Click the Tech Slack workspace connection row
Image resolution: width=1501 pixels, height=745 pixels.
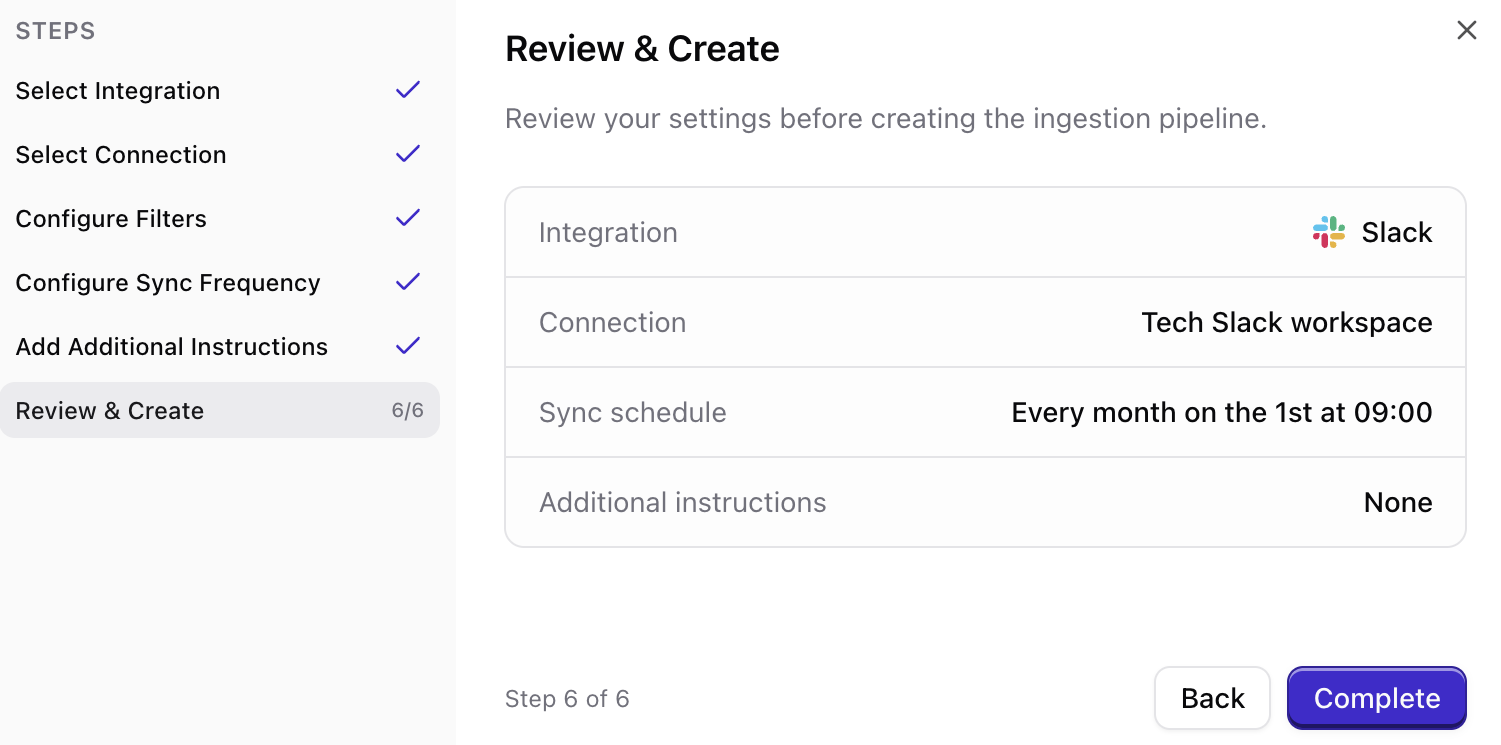(x=985, y=322)
